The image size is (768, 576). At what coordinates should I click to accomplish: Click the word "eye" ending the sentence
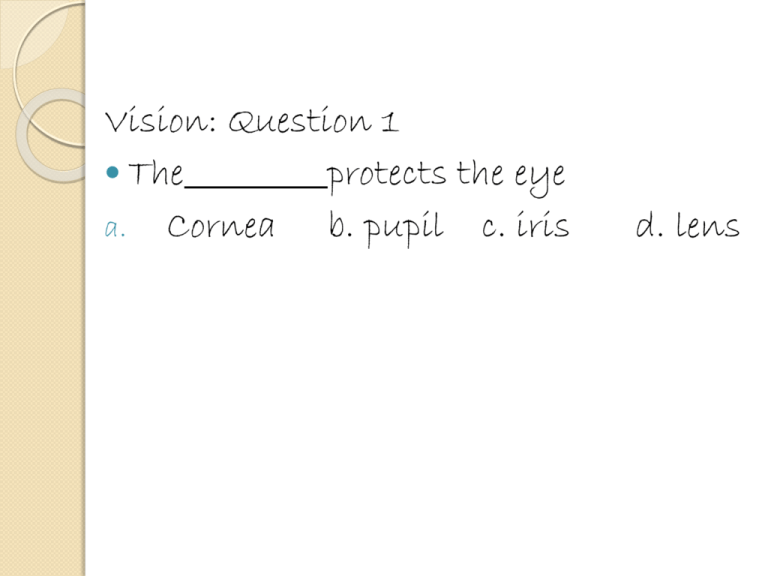coord(540,179)
